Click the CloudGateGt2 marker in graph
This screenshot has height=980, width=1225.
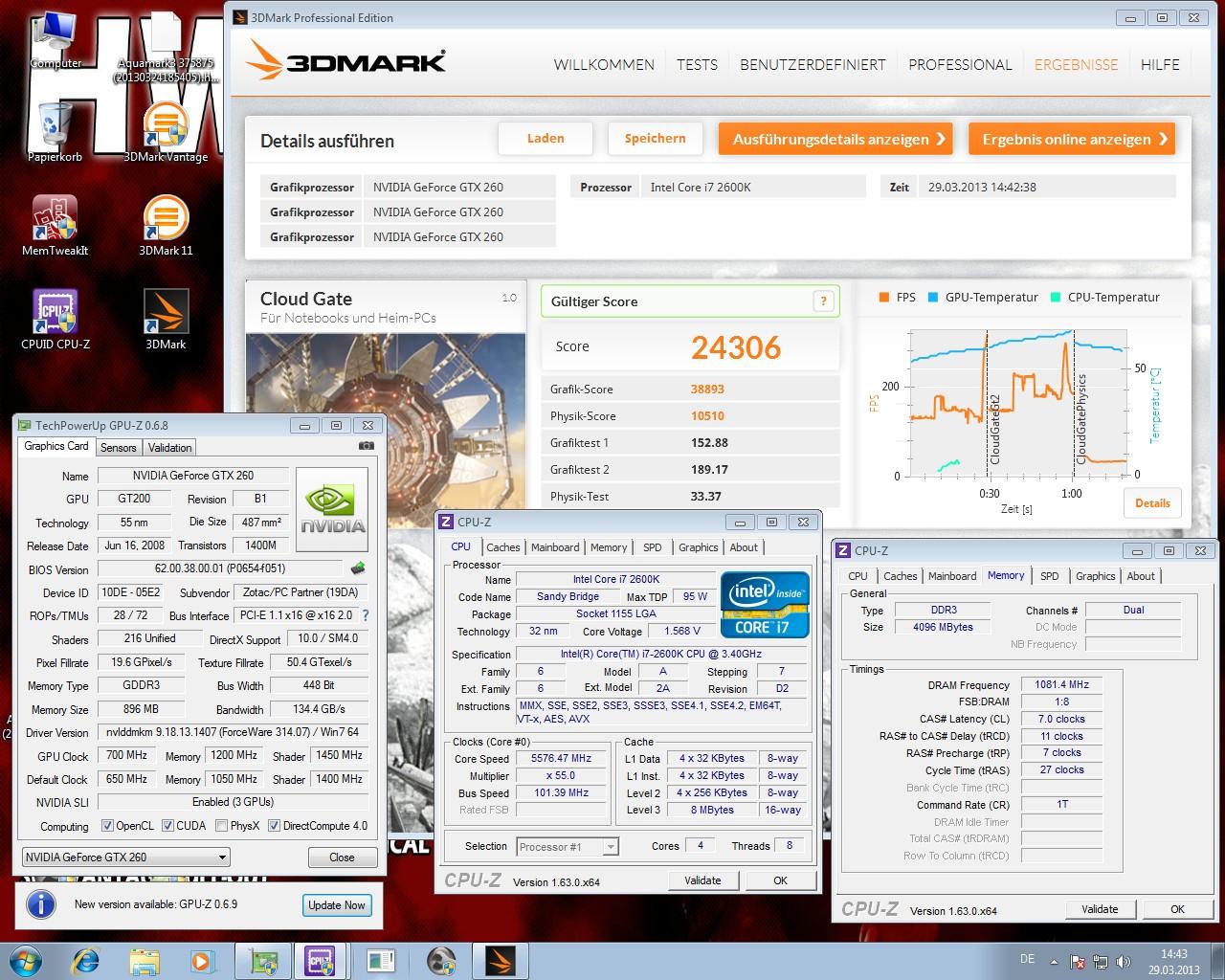(994, 429)
